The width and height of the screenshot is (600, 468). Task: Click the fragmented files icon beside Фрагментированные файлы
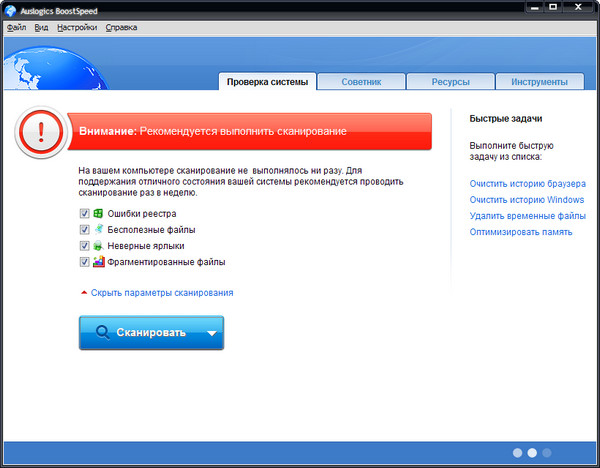[x=98, y=262]
